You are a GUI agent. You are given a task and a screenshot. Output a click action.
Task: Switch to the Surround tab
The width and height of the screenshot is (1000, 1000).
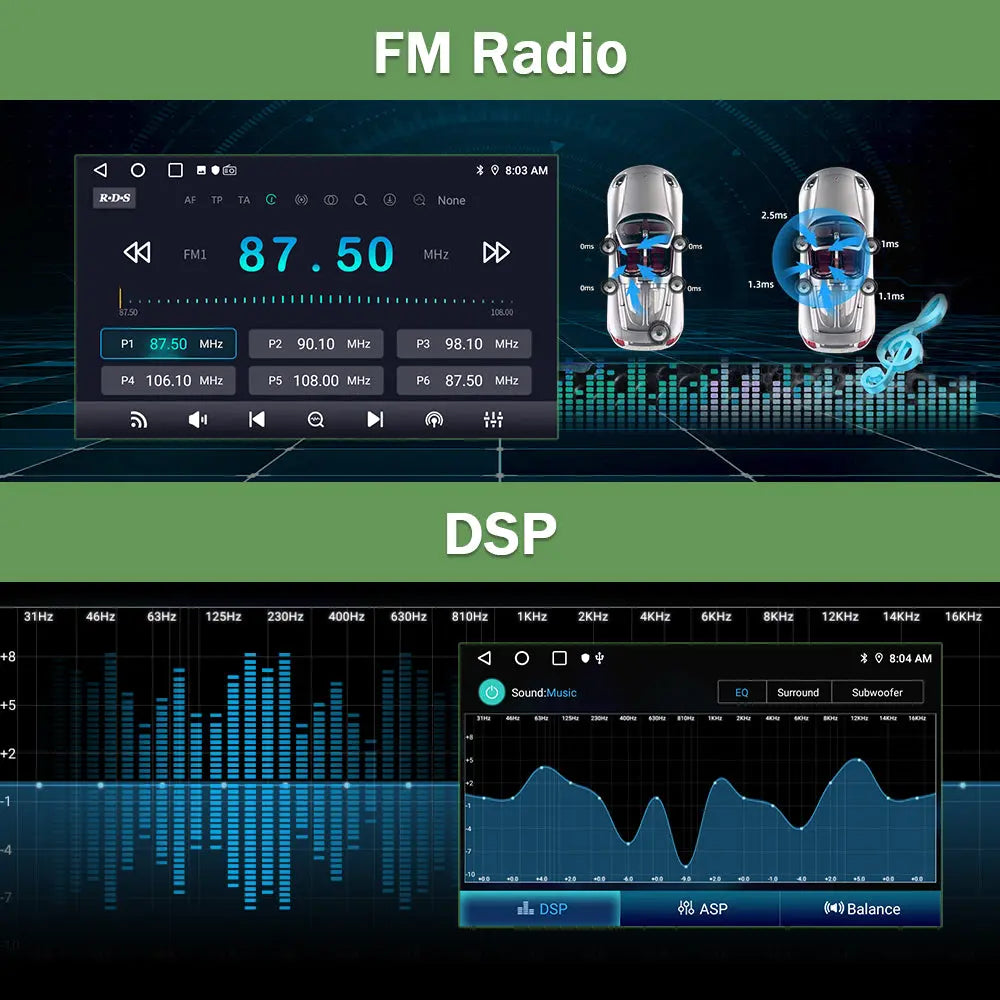(x=798, y=692)
